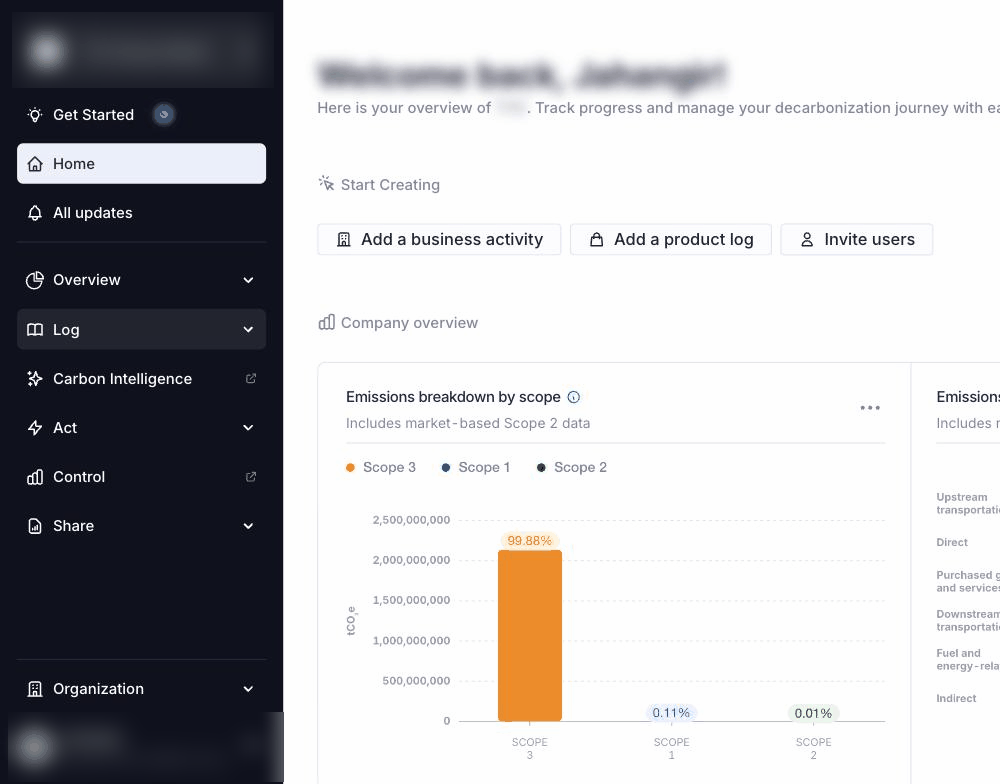This screenshot has height=784, width=1000.
Task: Click the building icon in Add a business activity
Action: (x=344, y=240)
